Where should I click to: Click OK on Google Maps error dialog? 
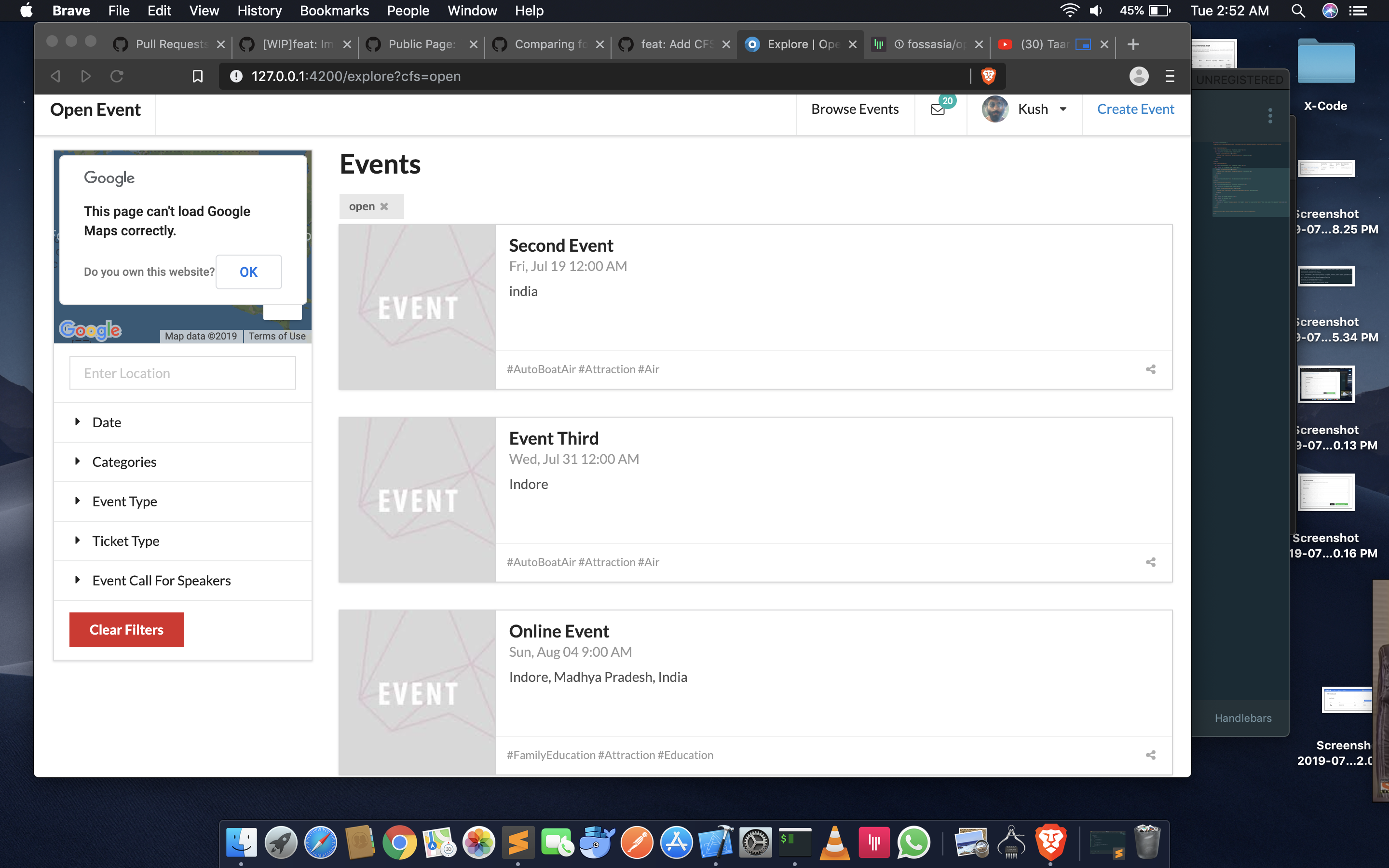point(248,272)
